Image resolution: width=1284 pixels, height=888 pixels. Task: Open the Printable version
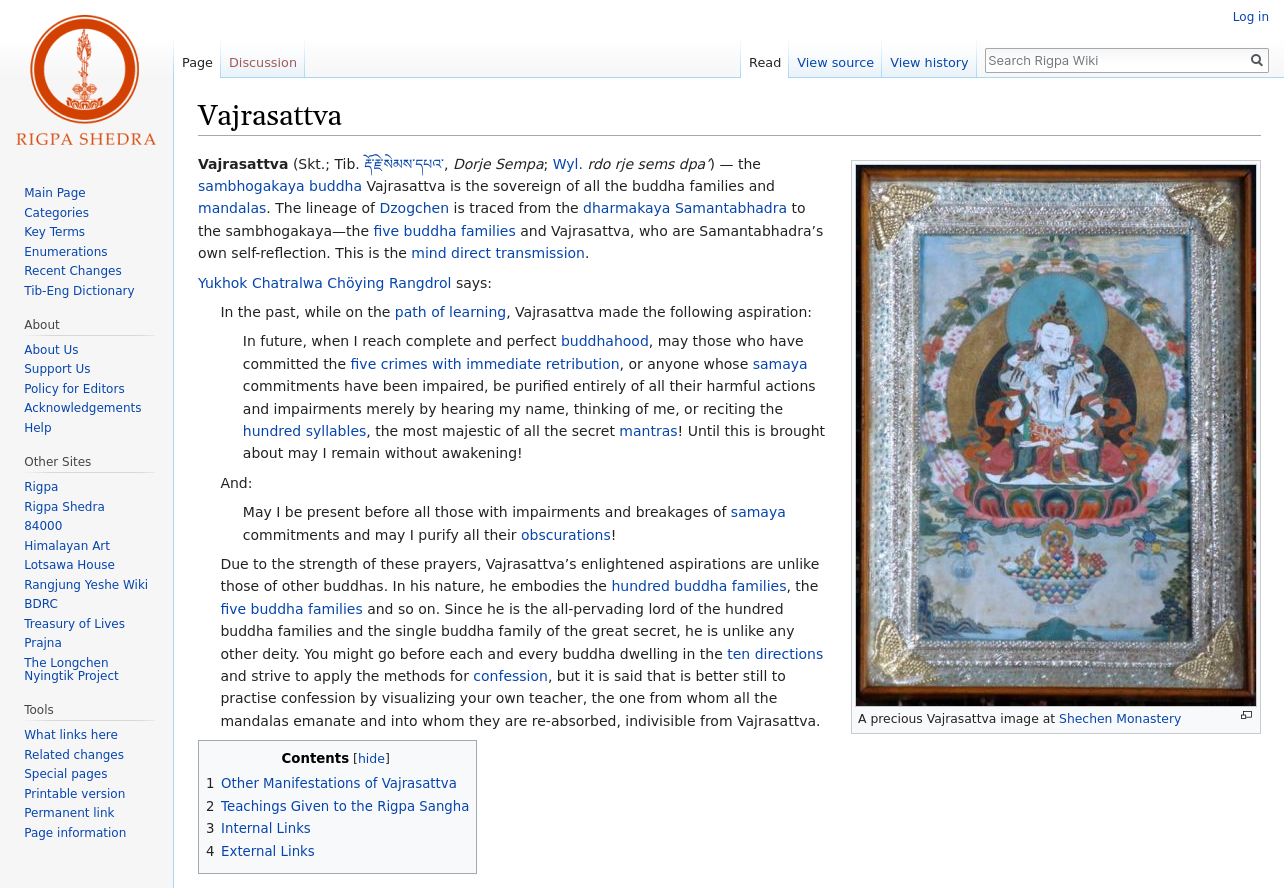click(75, 794)
